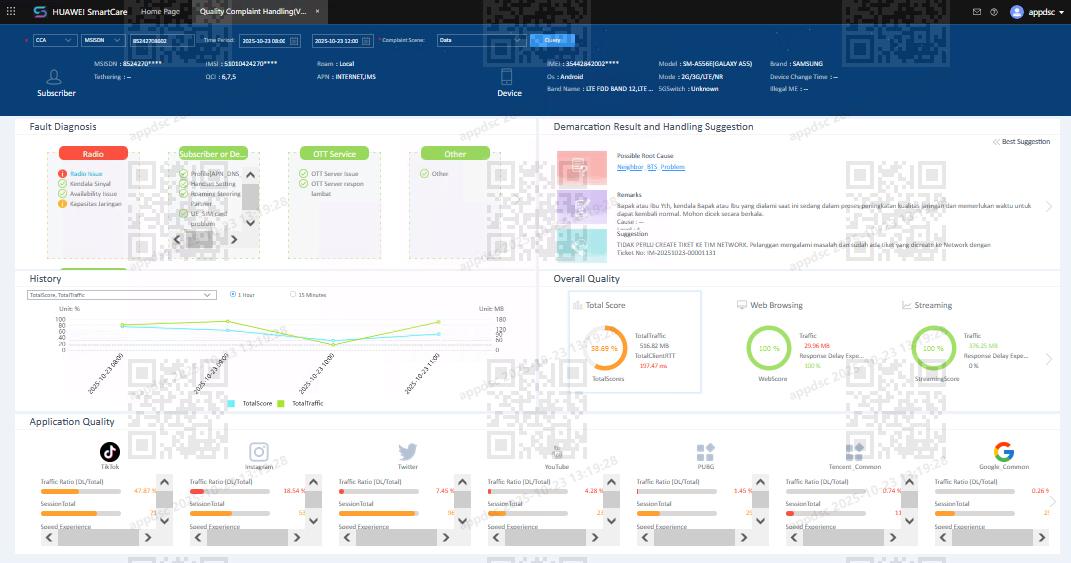The image size is (1071, 563).
Task: Select the PUBG app icon
Action: tap(706, 452)
